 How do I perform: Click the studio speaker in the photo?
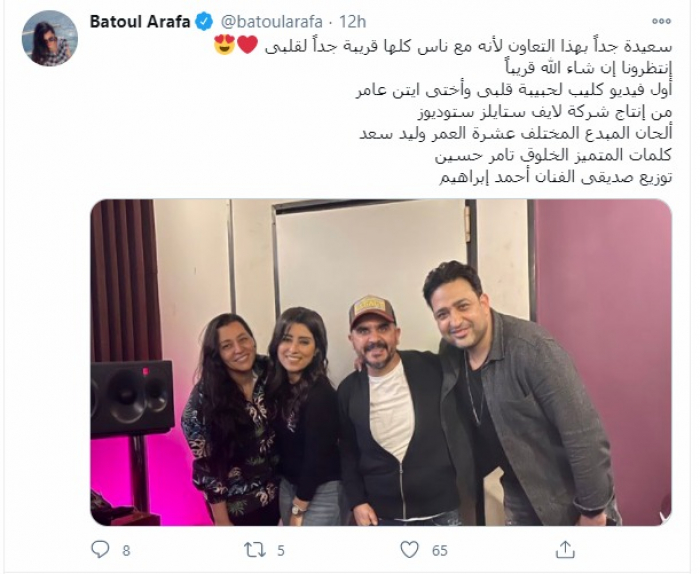click(132, 398)
